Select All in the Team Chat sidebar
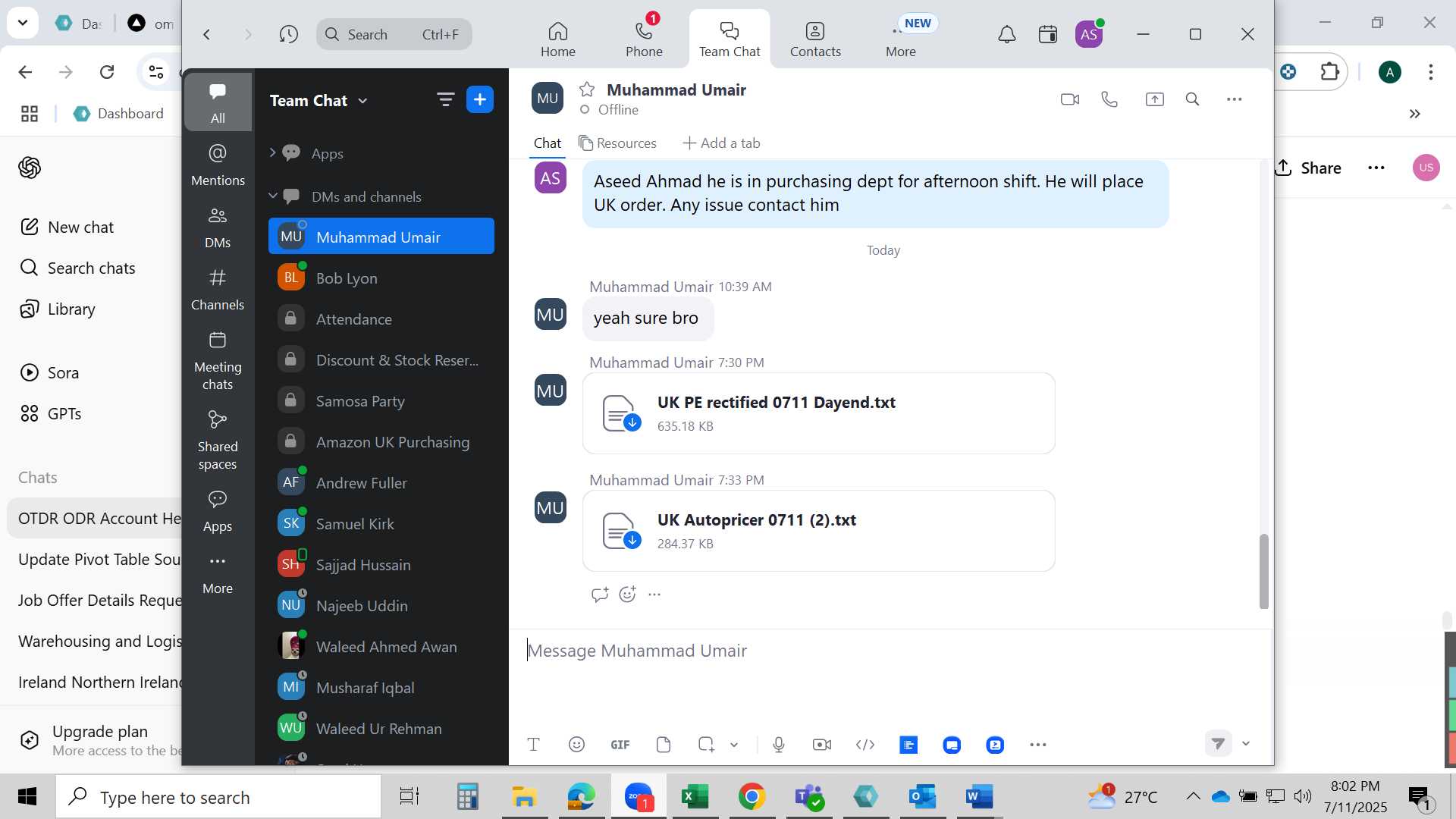The height and width of the screenshot is (819, 1456). [x=218, y=102]
